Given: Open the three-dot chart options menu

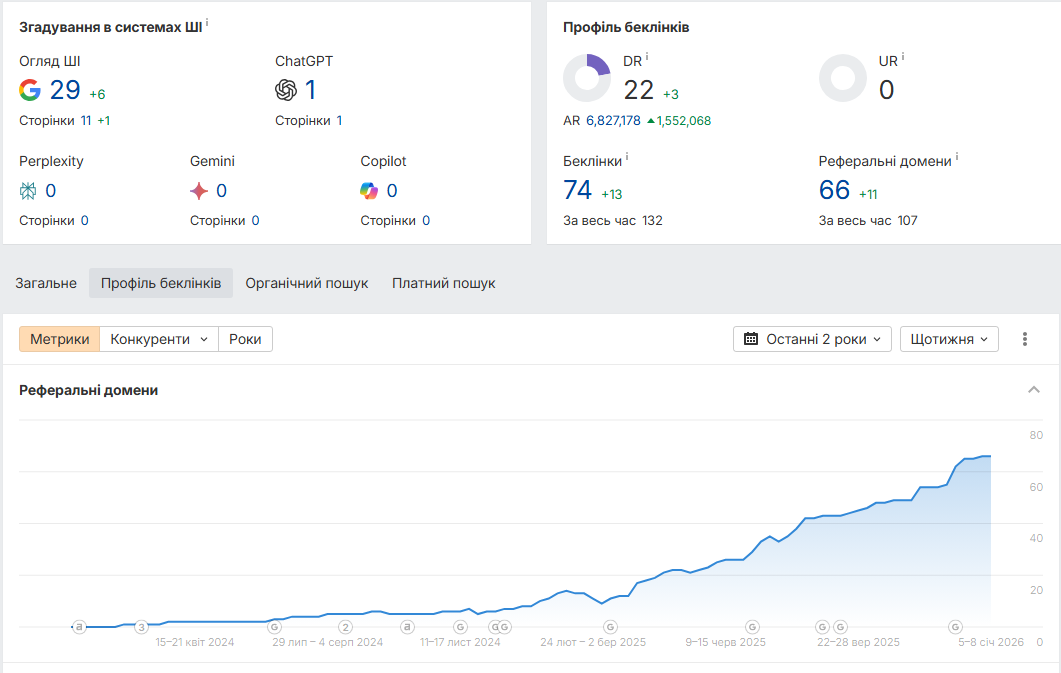Looking at the screenshot, I should click(x=1025, y=339).
